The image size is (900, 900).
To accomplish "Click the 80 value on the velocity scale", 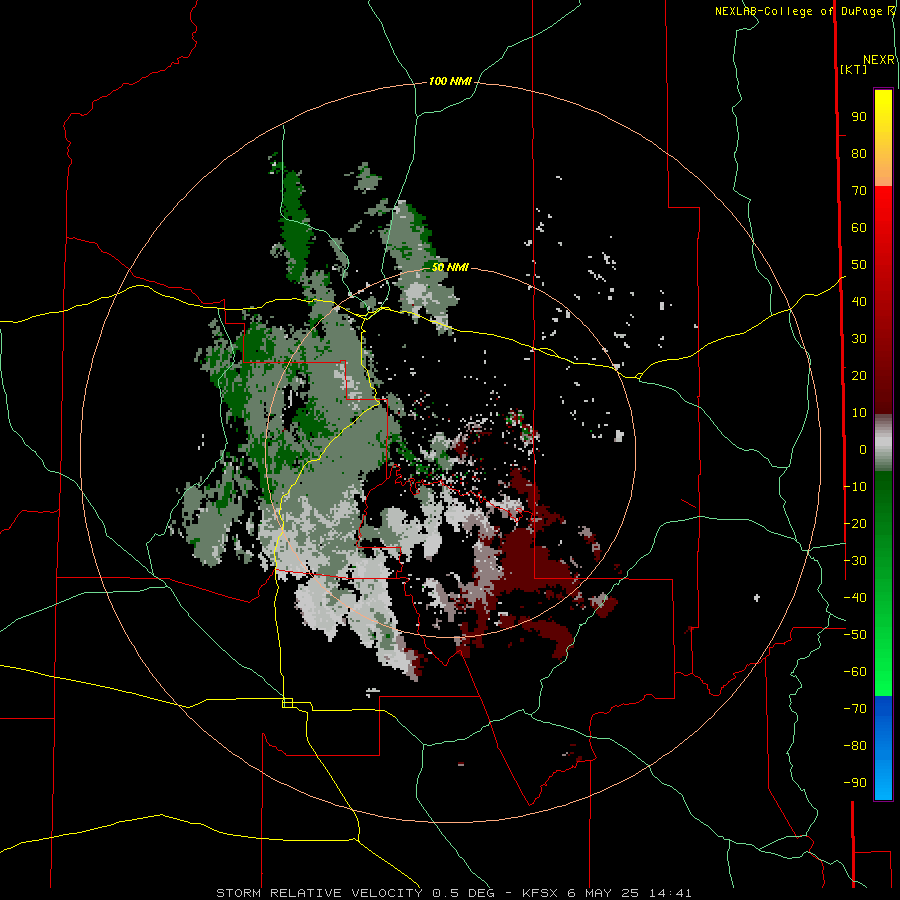I will 859,154.
